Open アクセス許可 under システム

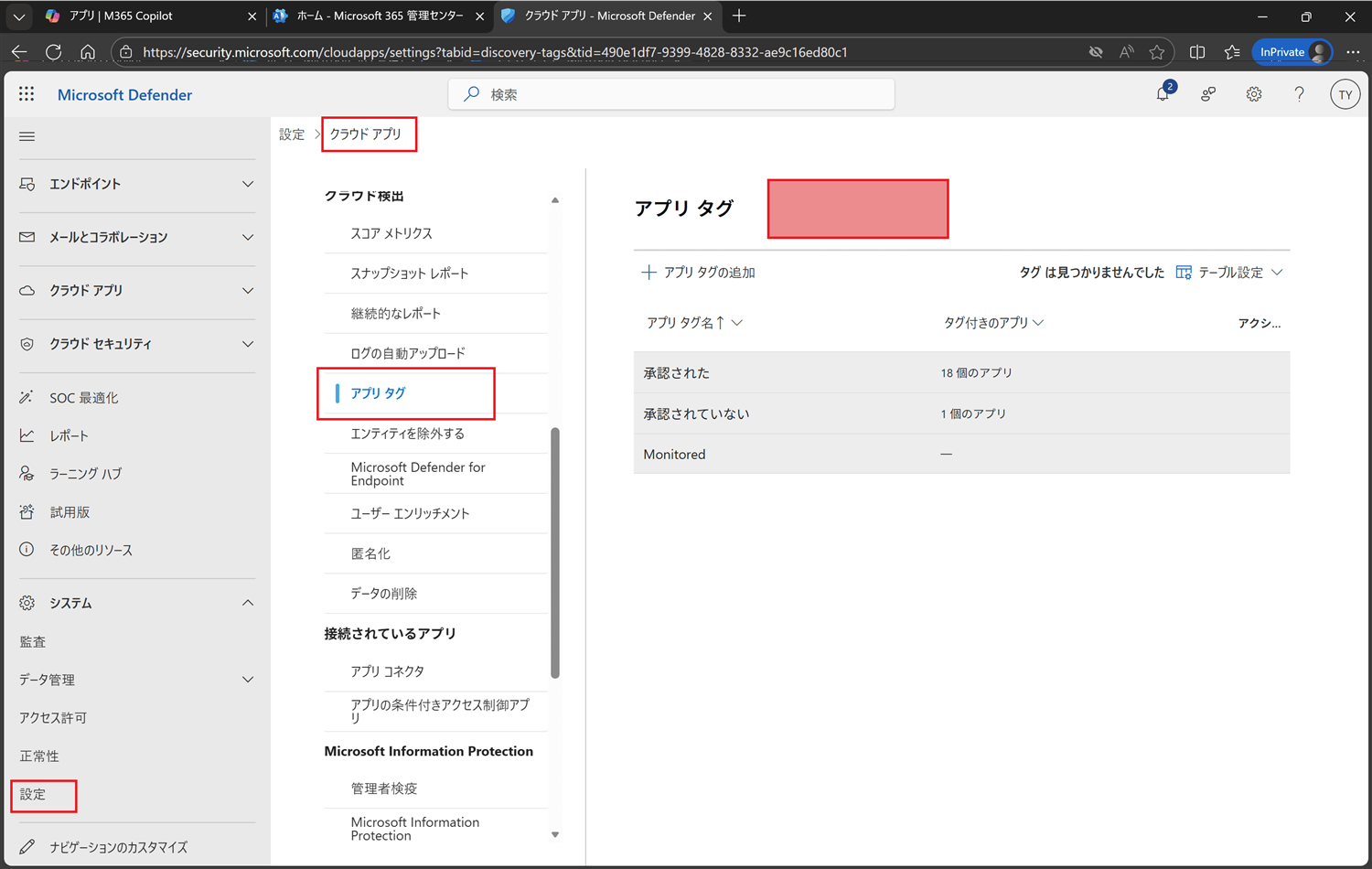pos(53,718)
